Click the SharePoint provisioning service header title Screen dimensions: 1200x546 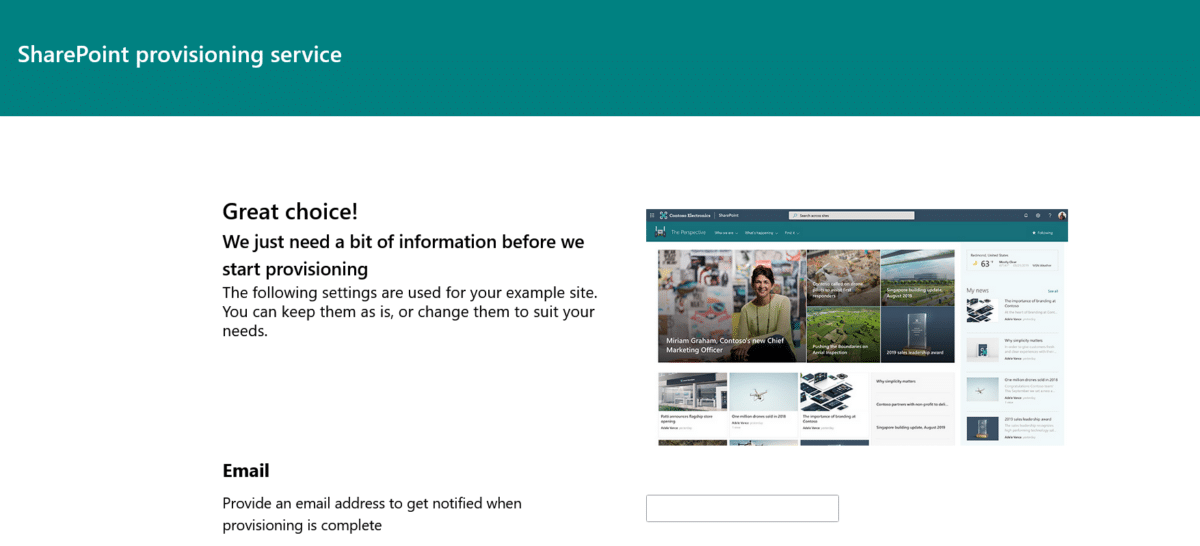(x=179, y=54)
